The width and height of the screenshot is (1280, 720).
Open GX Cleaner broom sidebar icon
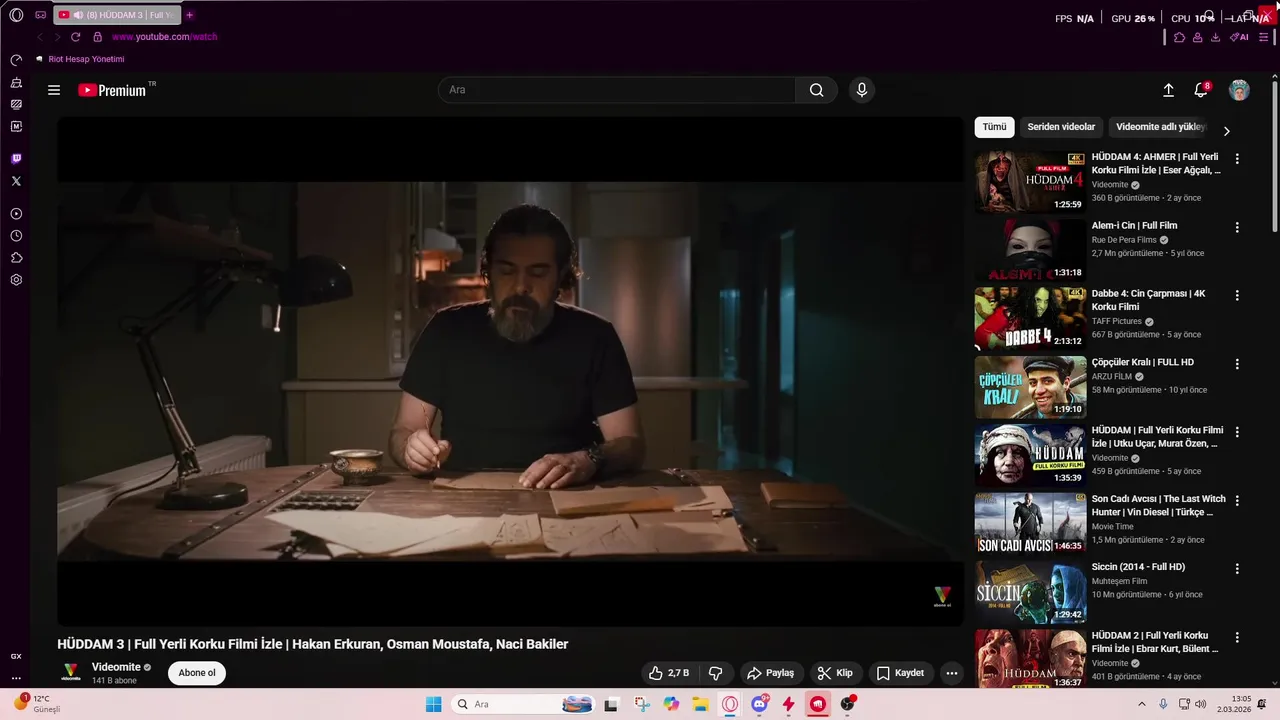click(16, 82)
